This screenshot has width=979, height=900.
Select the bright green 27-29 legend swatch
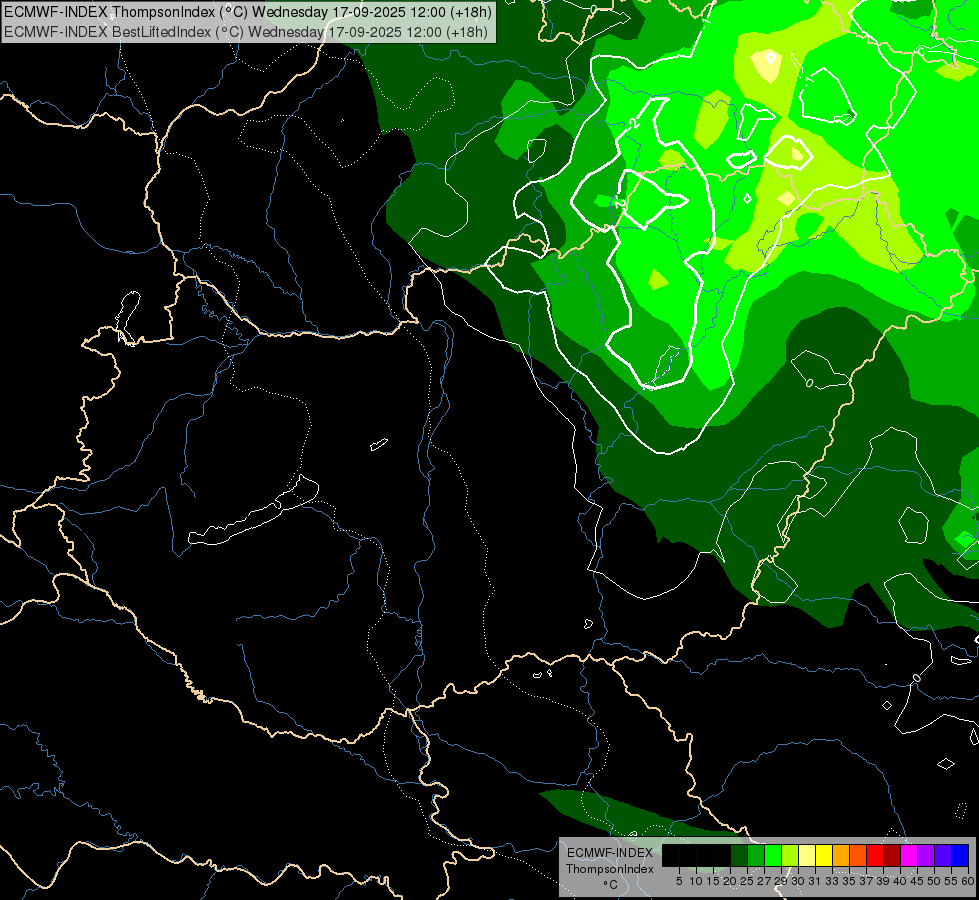click(773, 855)
